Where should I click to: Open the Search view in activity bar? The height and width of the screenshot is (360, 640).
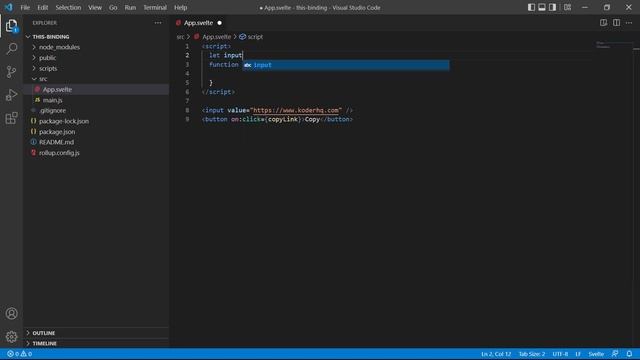coord(11,49)
